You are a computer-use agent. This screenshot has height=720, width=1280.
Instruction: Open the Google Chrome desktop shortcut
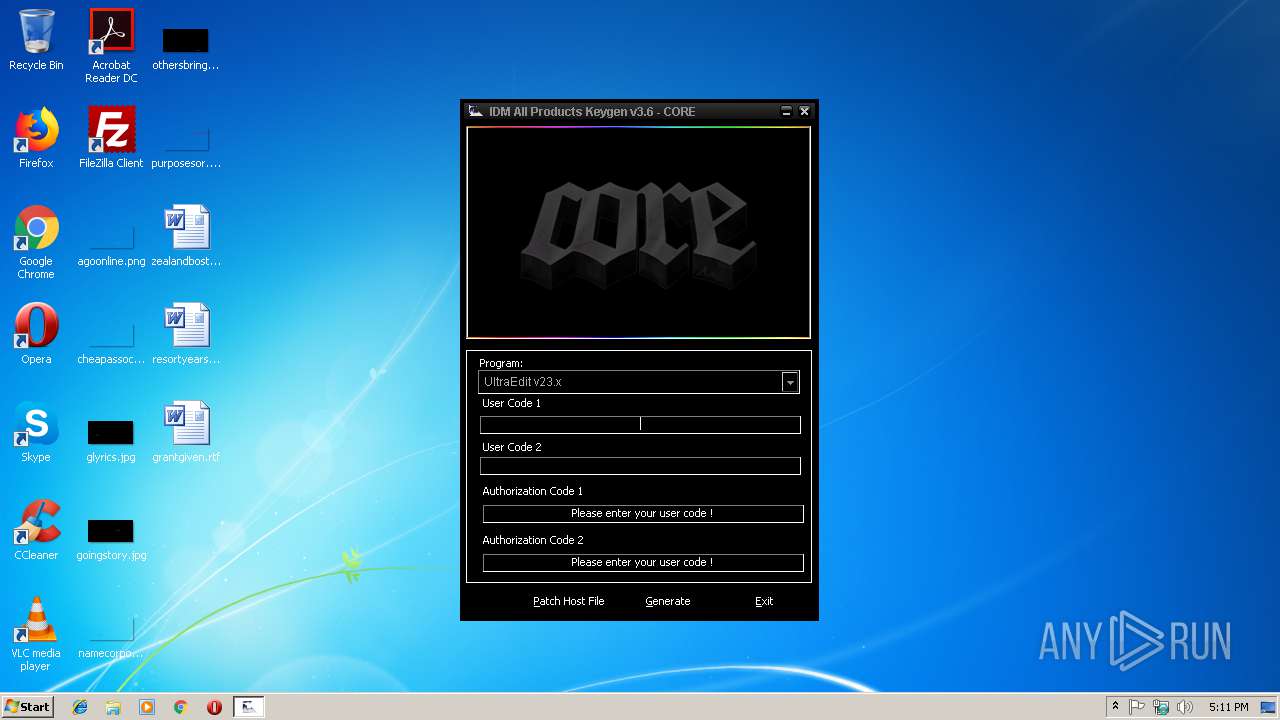point(36,242)
